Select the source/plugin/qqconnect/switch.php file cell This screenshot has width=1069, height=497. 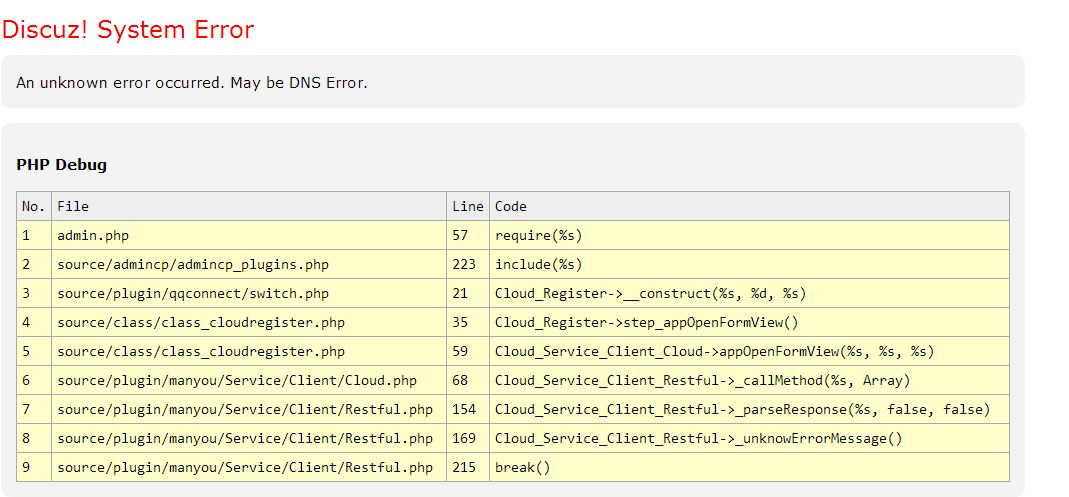point(193,294)
